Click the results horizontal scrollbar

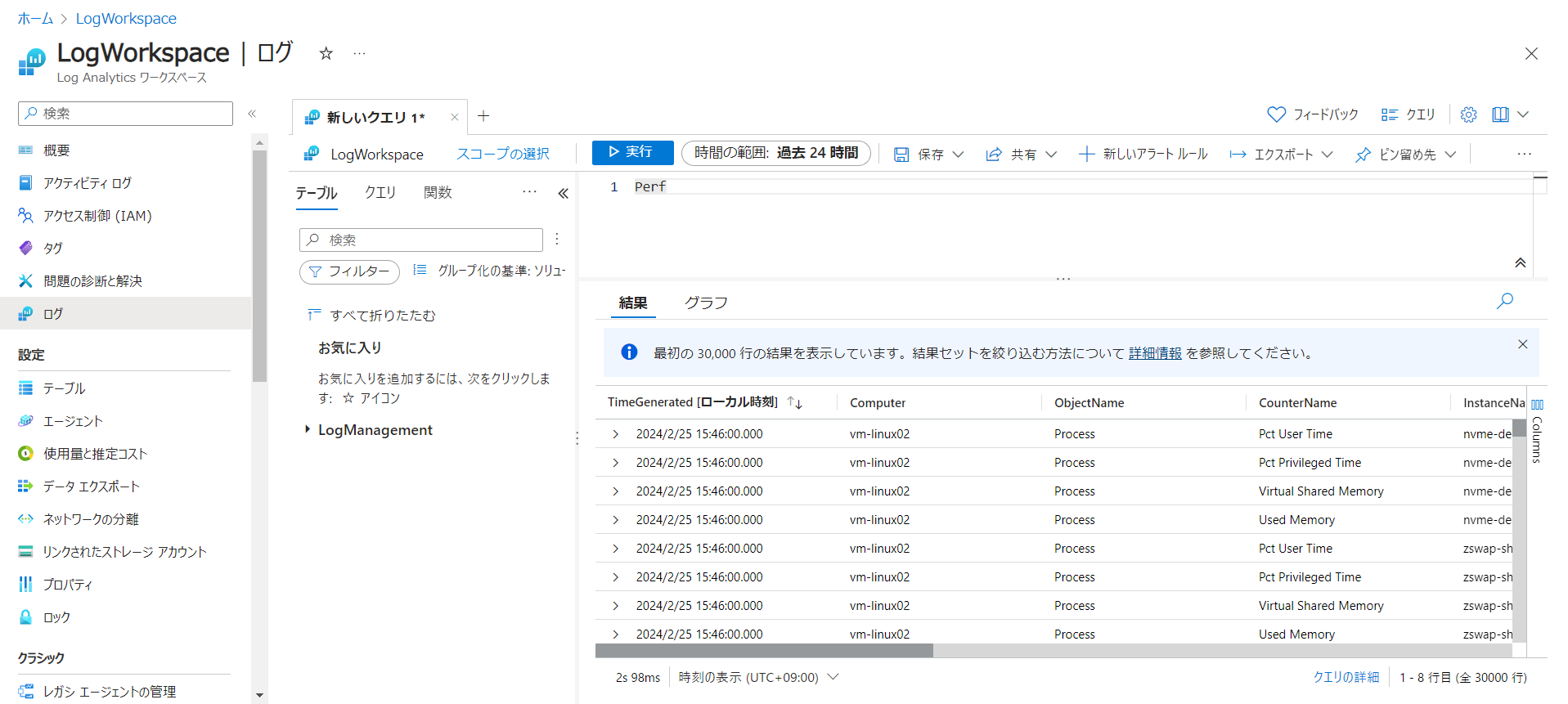pos(764,650)
